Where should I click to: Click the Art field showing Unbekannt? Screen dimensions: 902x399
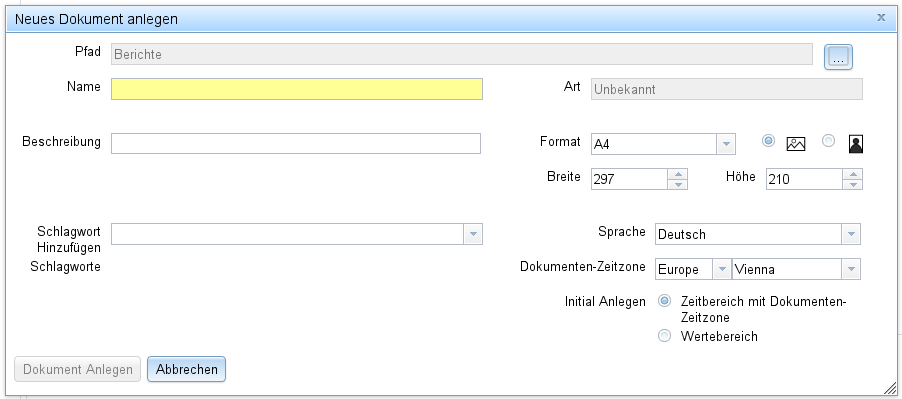click(727, 89)
